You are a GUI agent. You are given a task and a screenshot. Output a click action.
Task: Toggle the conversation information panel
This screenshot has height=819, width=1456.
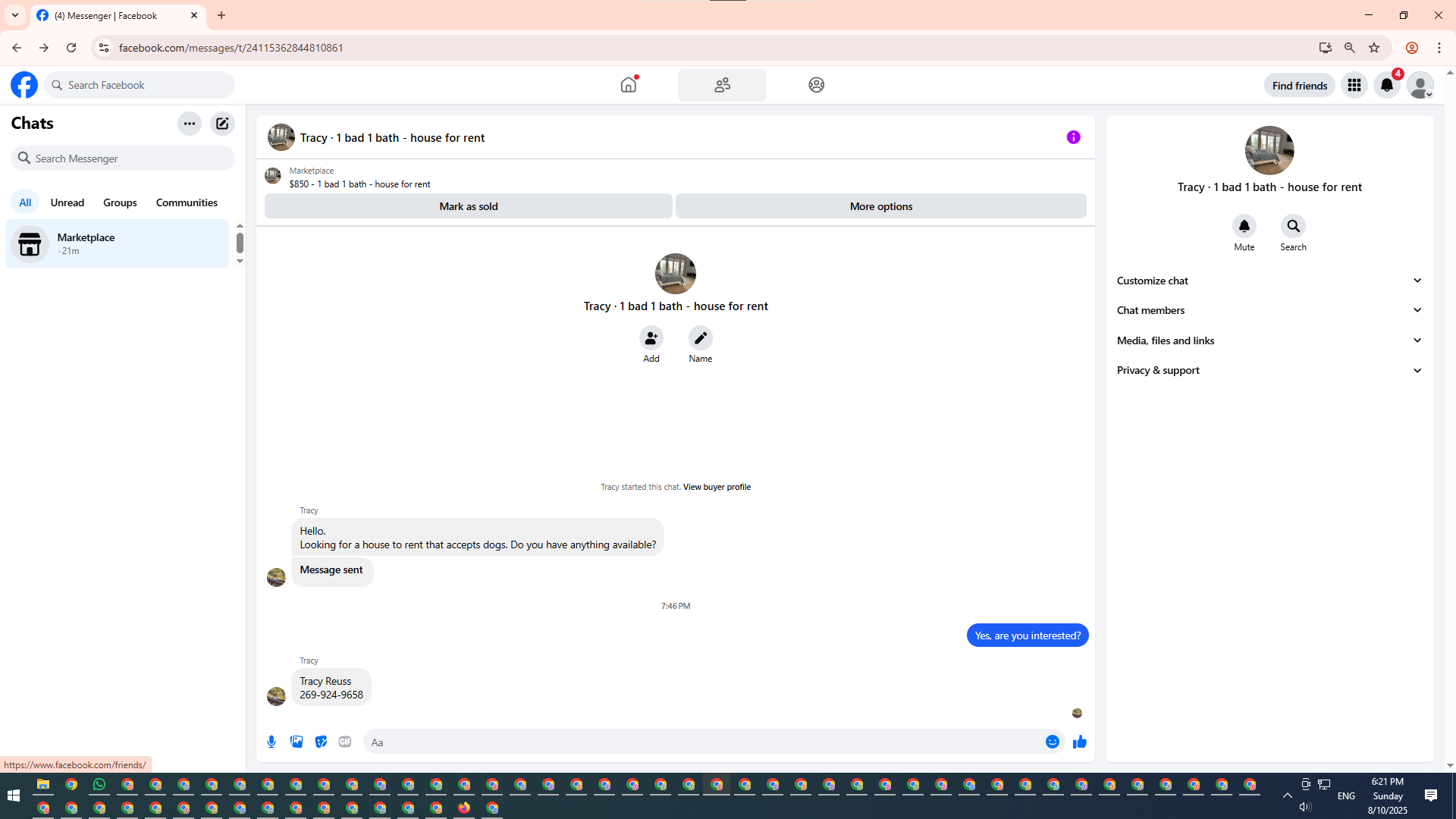pyautogui.click(x=1073, y=137)
